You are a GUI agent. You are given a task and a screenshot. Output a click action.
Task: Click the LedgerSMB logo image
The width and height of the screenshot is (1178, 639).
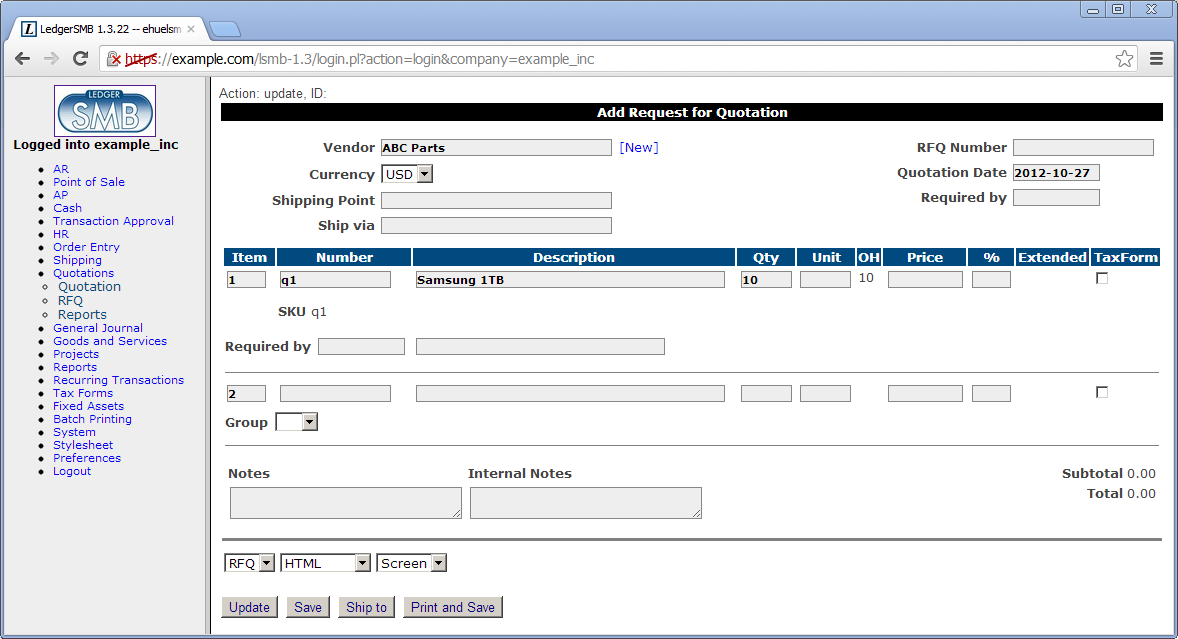coord(105,111)
